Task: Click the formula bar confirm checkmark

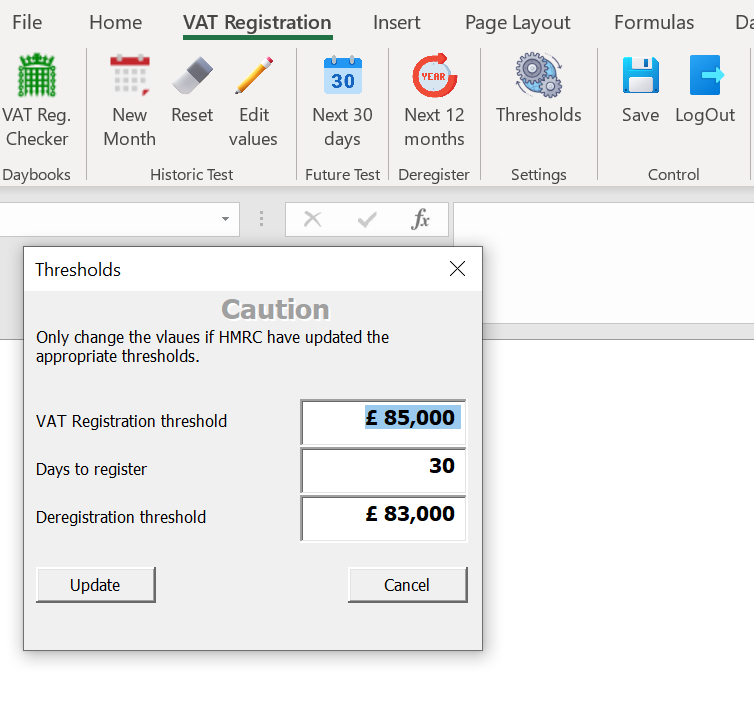Action: click(x=367, y=219)
